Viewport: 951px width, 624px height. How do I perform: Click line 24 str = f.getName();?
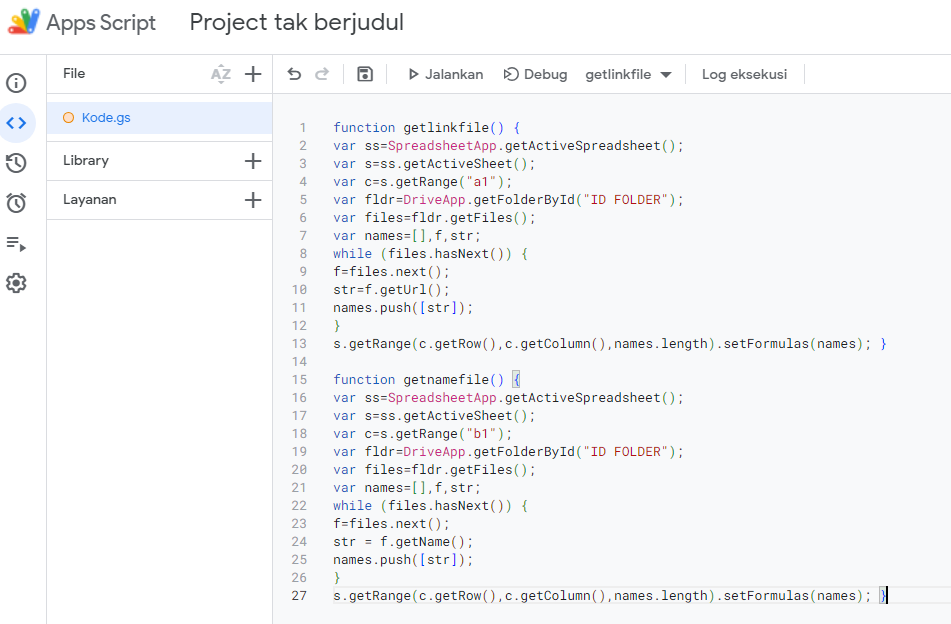tap(403, 542)
